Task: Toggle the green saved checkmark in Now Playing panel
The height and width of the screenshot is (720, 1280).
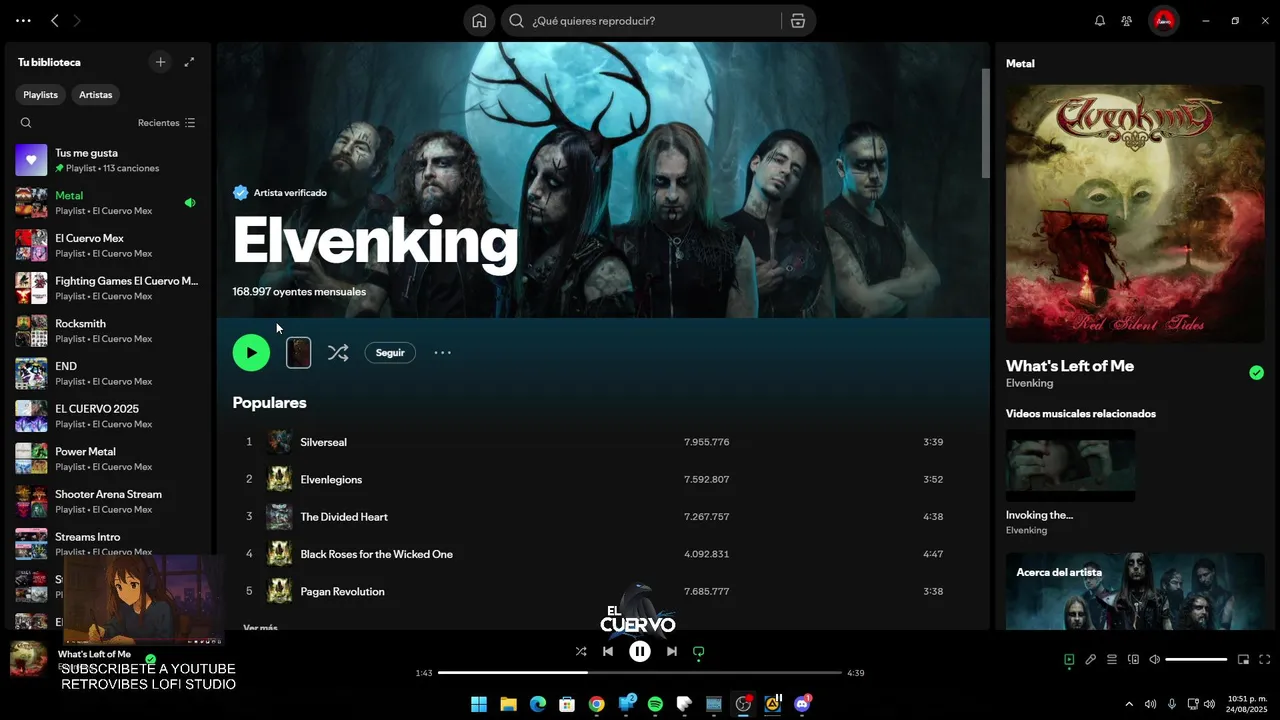Action: click(x=1256, y=373)
